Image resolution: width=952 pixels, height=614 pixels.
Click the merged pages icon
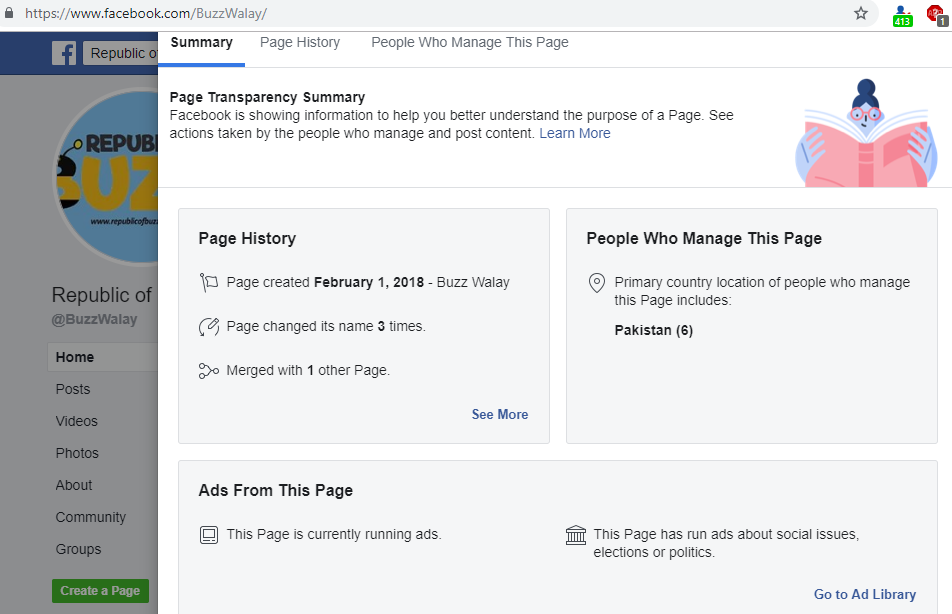pos(208,371)
